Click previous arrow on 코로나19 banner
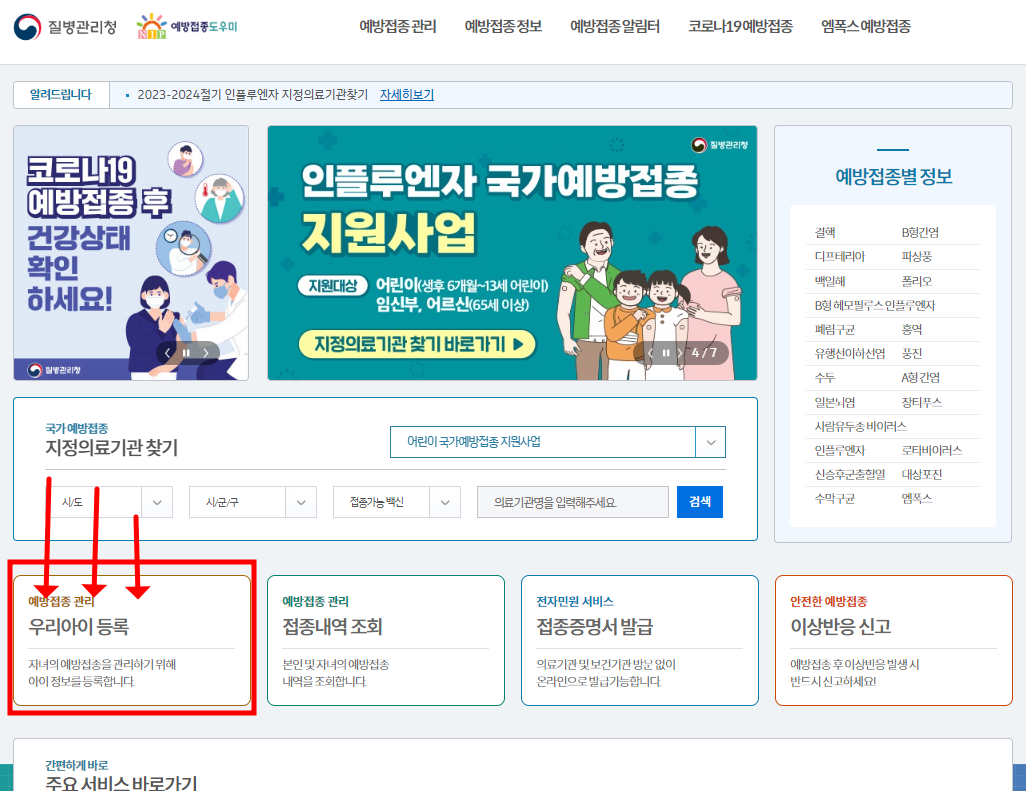This screenshot has width=1026, height=791. [169, 353]
